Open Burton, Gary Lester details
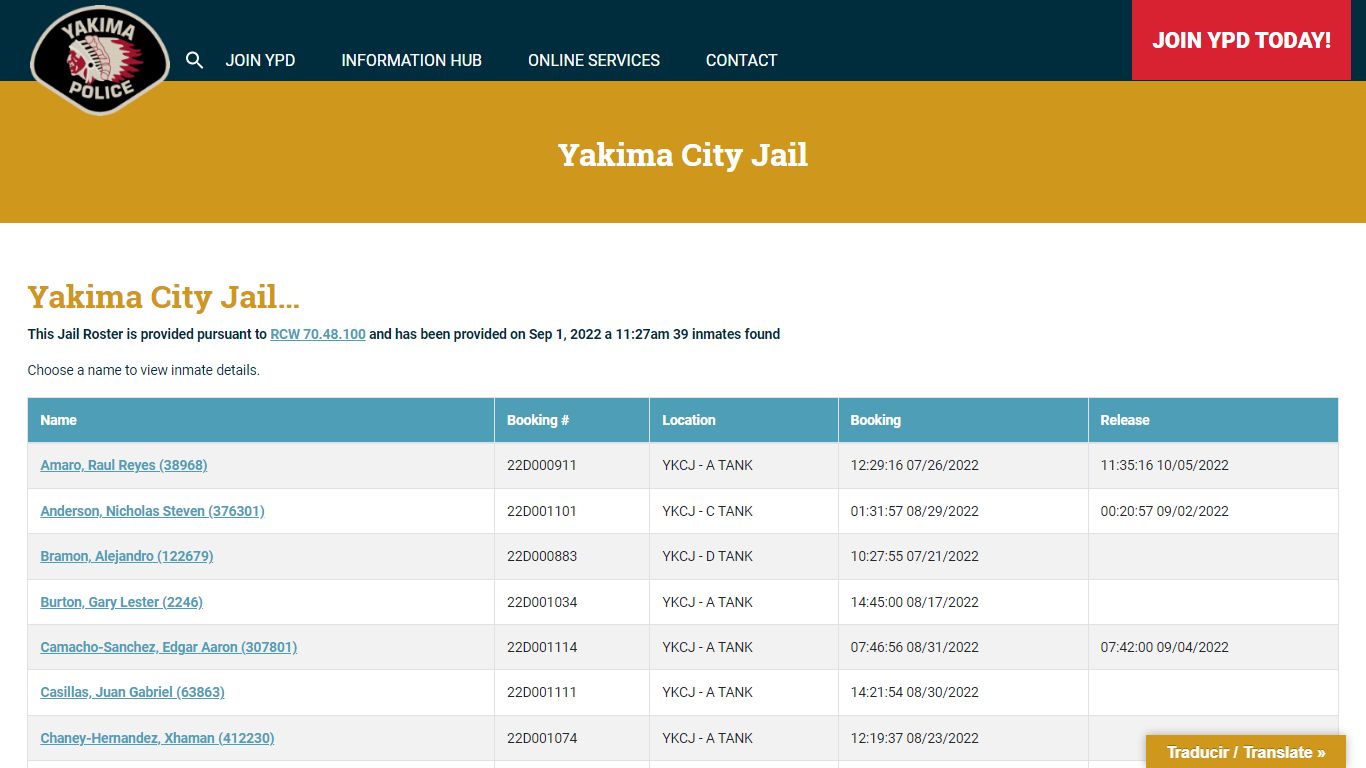Image resolution: width=1366 pixels, height=768 pixels. coord(121,602)
